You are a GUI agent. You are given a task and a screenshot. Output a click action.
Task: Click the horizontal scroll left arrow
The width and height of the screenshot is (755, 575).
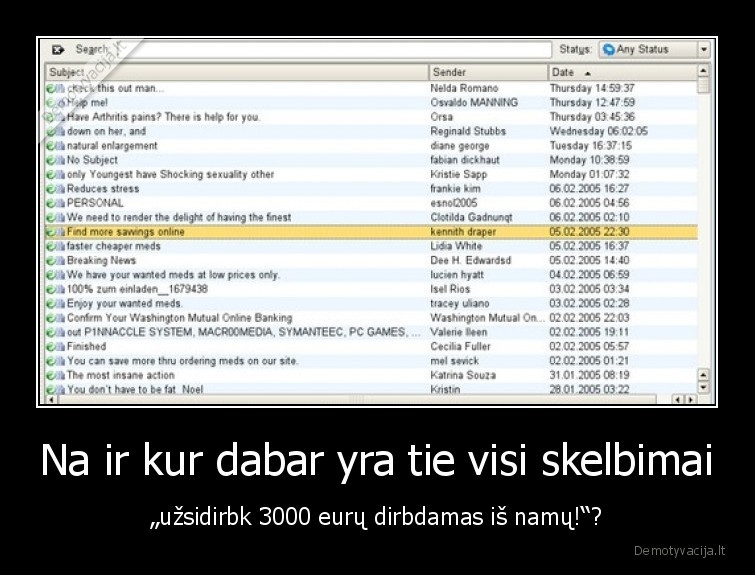(51, 399)
